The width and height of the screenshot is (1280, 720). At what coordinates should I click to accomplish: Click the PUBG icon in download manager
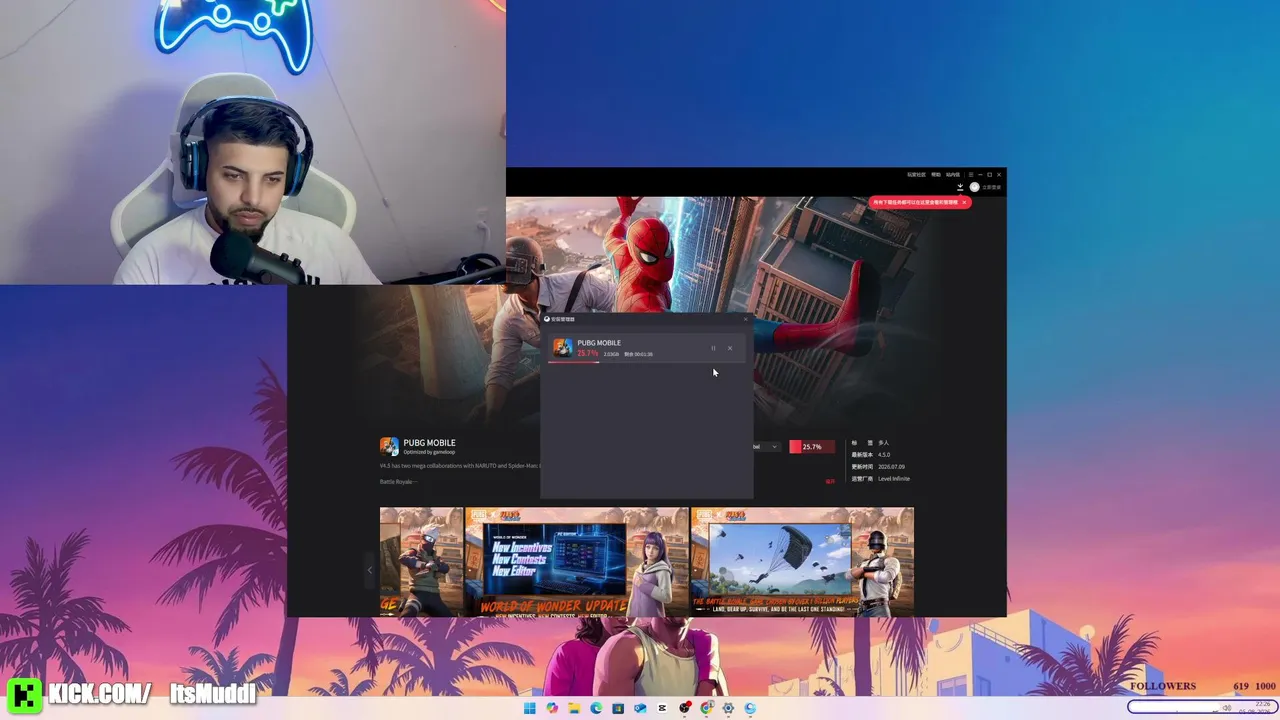pyautogui.click(x=563, y=348)
